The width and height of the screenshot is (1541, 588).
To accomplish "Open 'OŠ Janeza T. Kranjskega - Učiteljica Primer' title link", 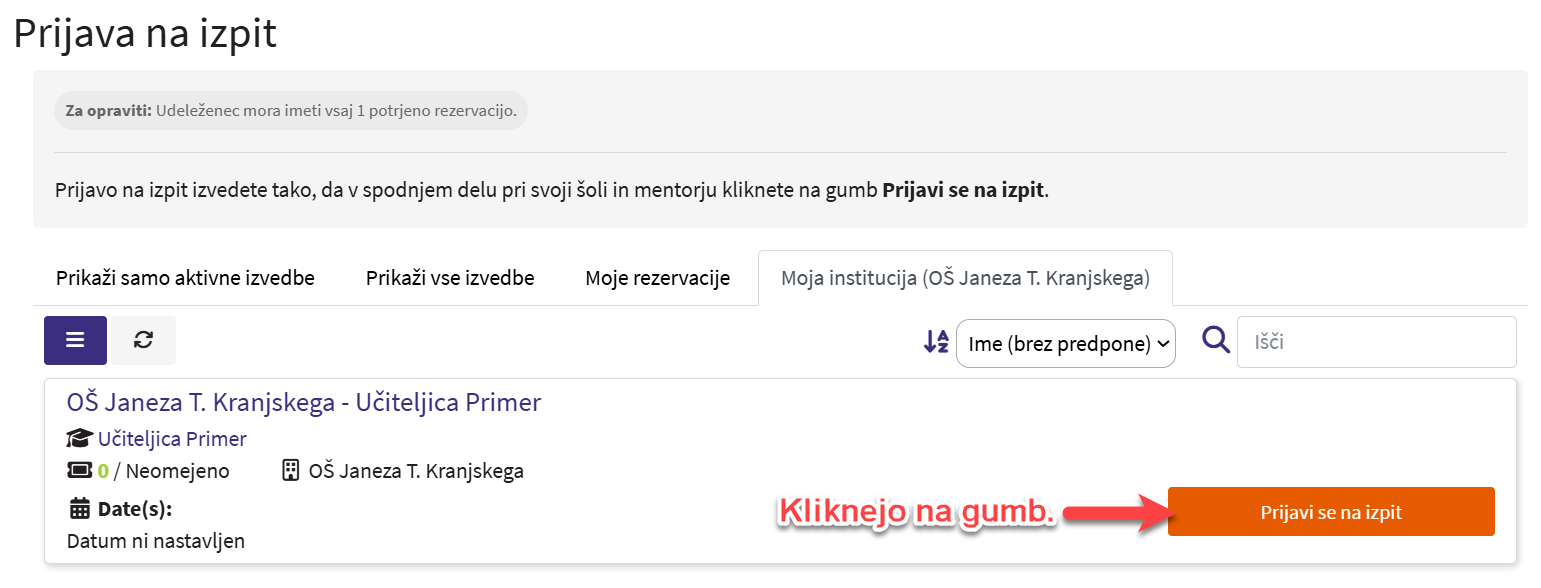I will 304,403.
